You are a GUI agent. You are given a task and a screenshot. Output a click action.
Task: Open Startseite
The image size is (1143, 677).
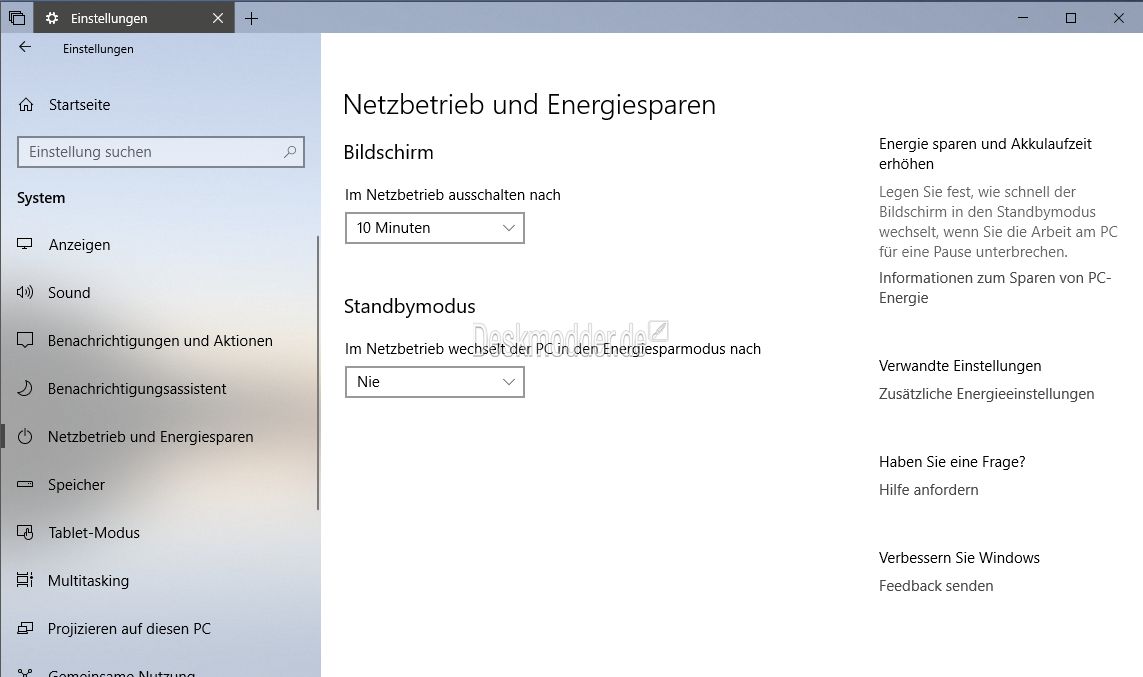(79, 105)
